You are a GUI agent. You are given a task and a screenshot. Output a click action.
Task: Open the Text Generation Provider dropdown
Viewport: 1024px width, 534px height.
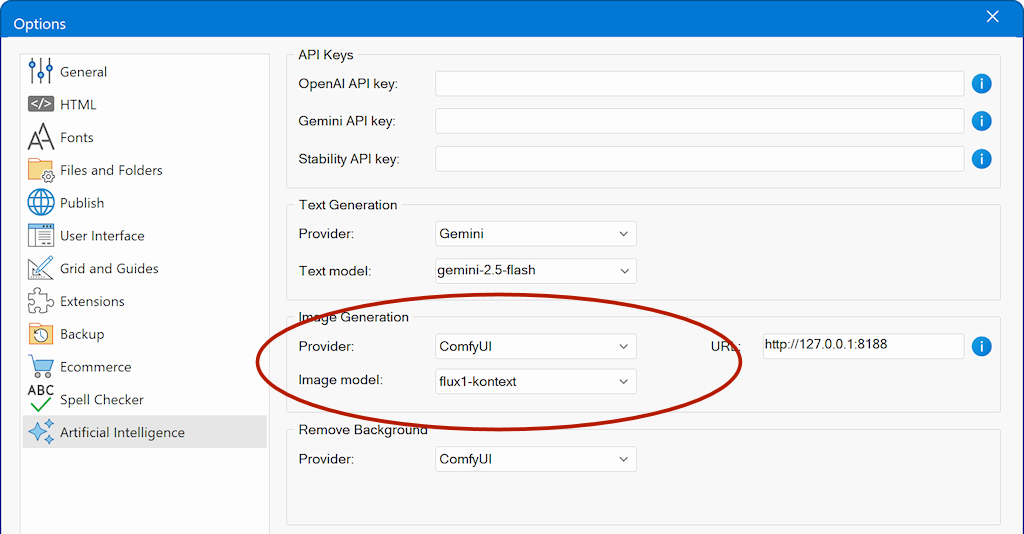(x=536, y=234)
